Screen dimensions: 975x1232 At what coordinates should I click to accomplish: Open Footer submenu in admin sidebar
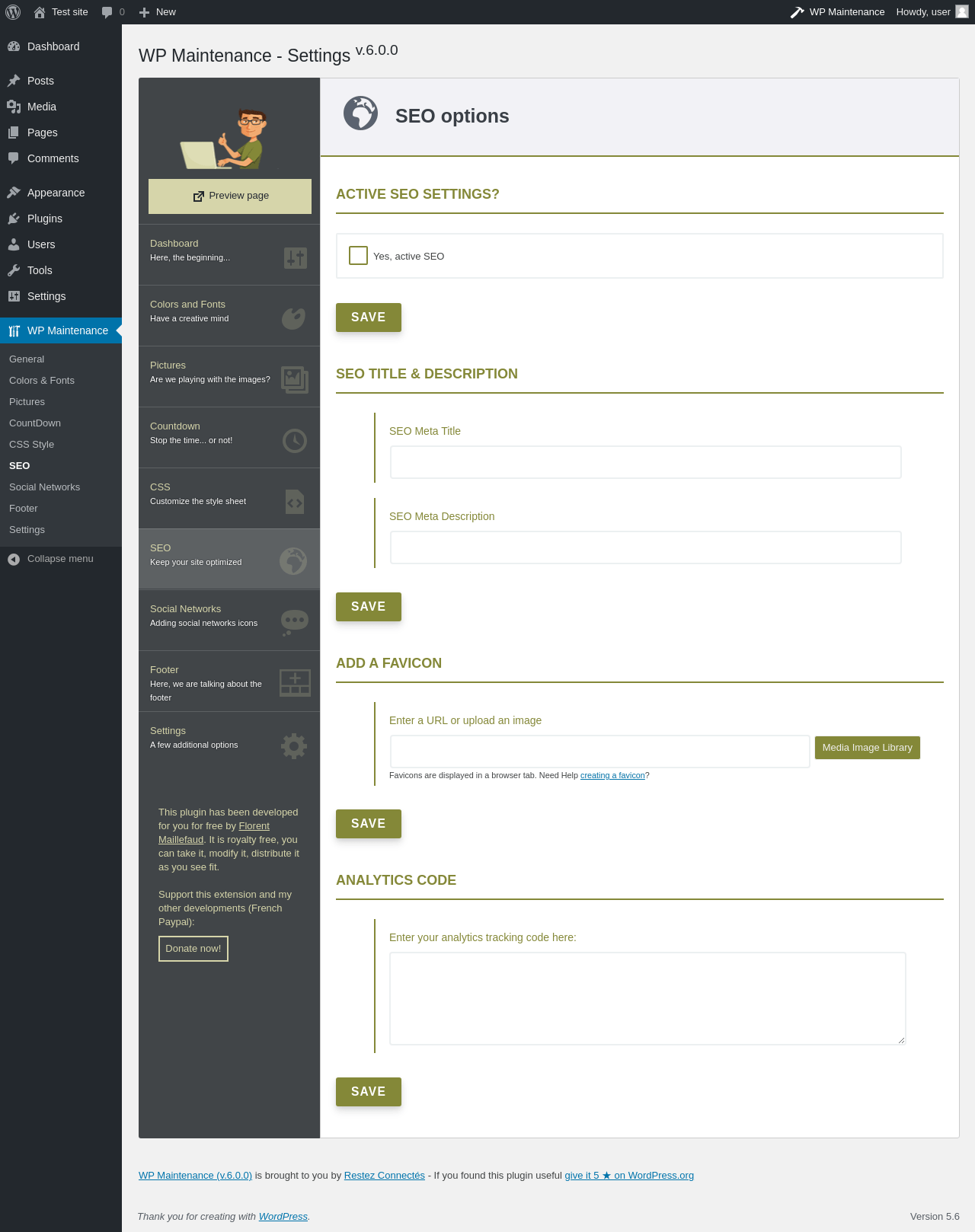[x=24, y=509]
